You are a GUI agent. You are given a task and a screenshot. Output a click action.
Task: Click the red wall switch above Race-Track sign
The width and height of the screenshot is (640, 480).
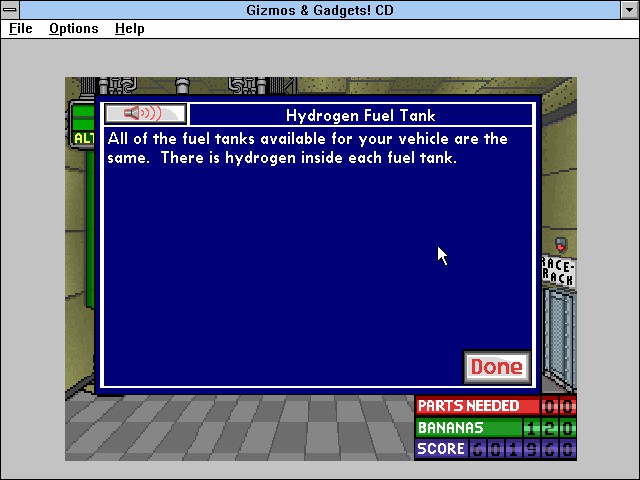tap(561, 244)
